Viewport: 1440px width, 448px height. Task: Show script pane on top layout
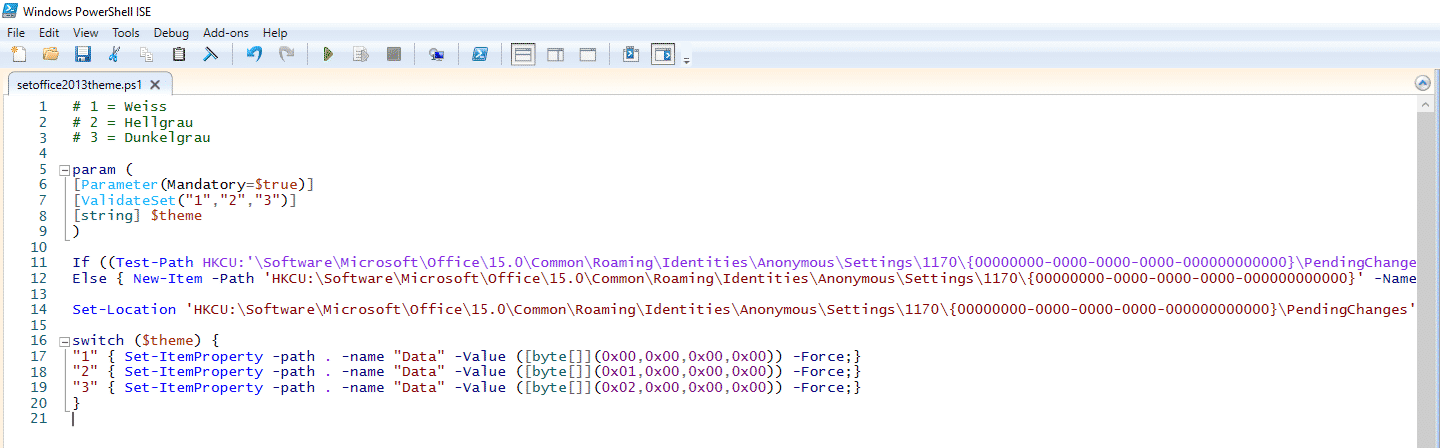click(x=523, y=54)
